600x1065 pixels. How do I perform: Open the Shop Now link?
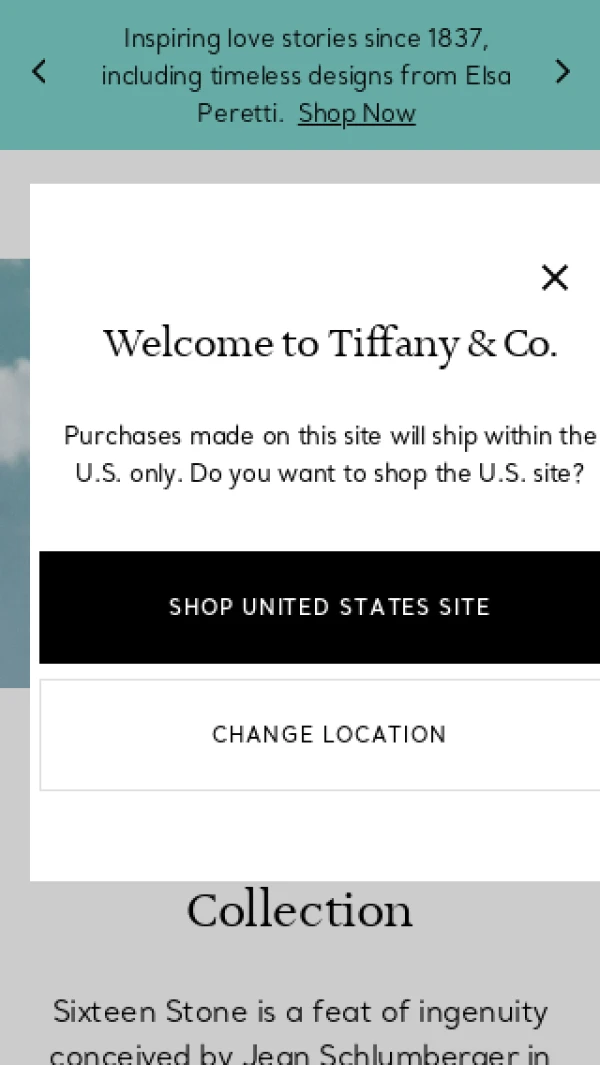click(356, 114)
